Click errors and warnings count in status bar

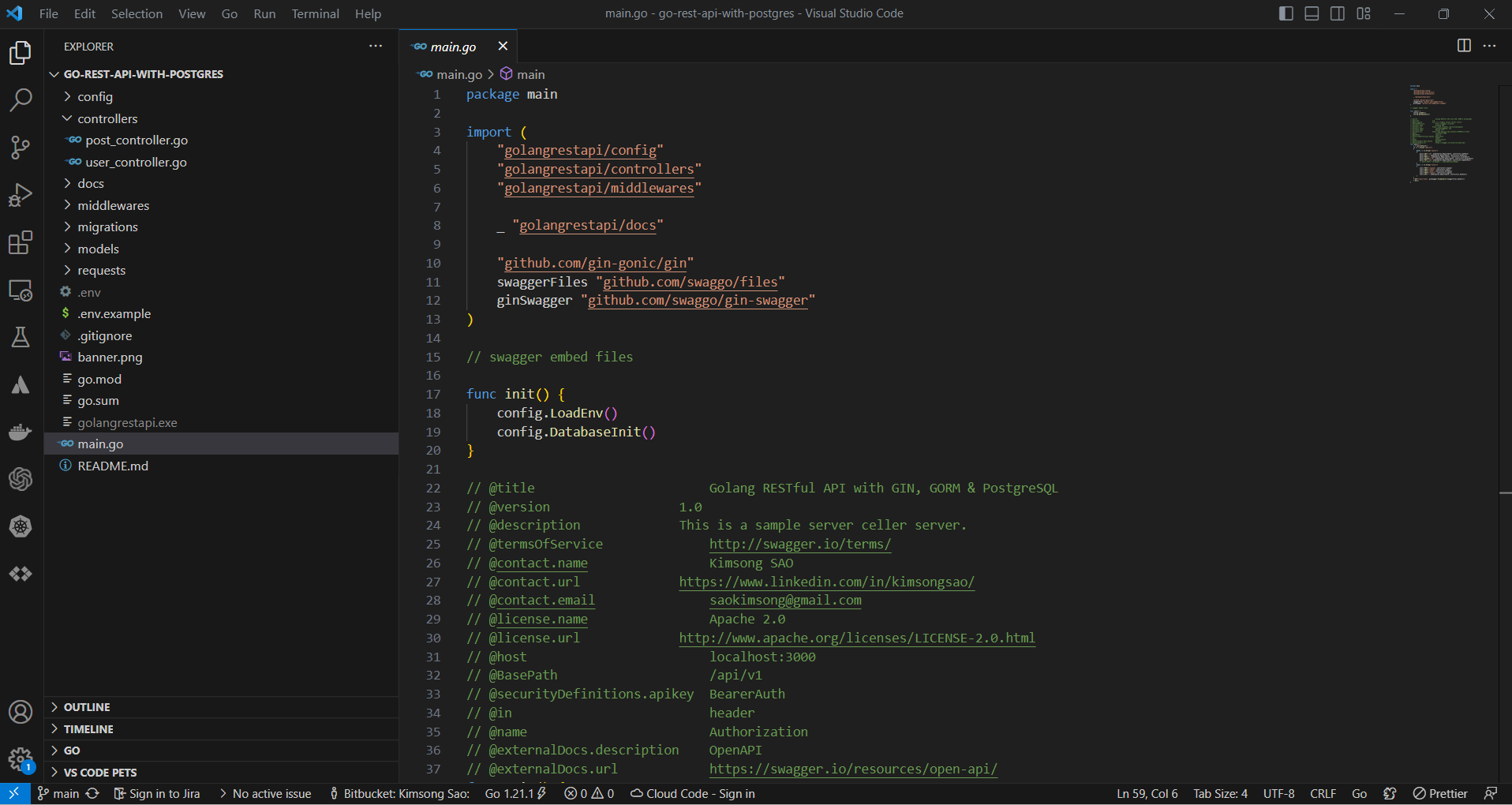(x=589, y=793)
